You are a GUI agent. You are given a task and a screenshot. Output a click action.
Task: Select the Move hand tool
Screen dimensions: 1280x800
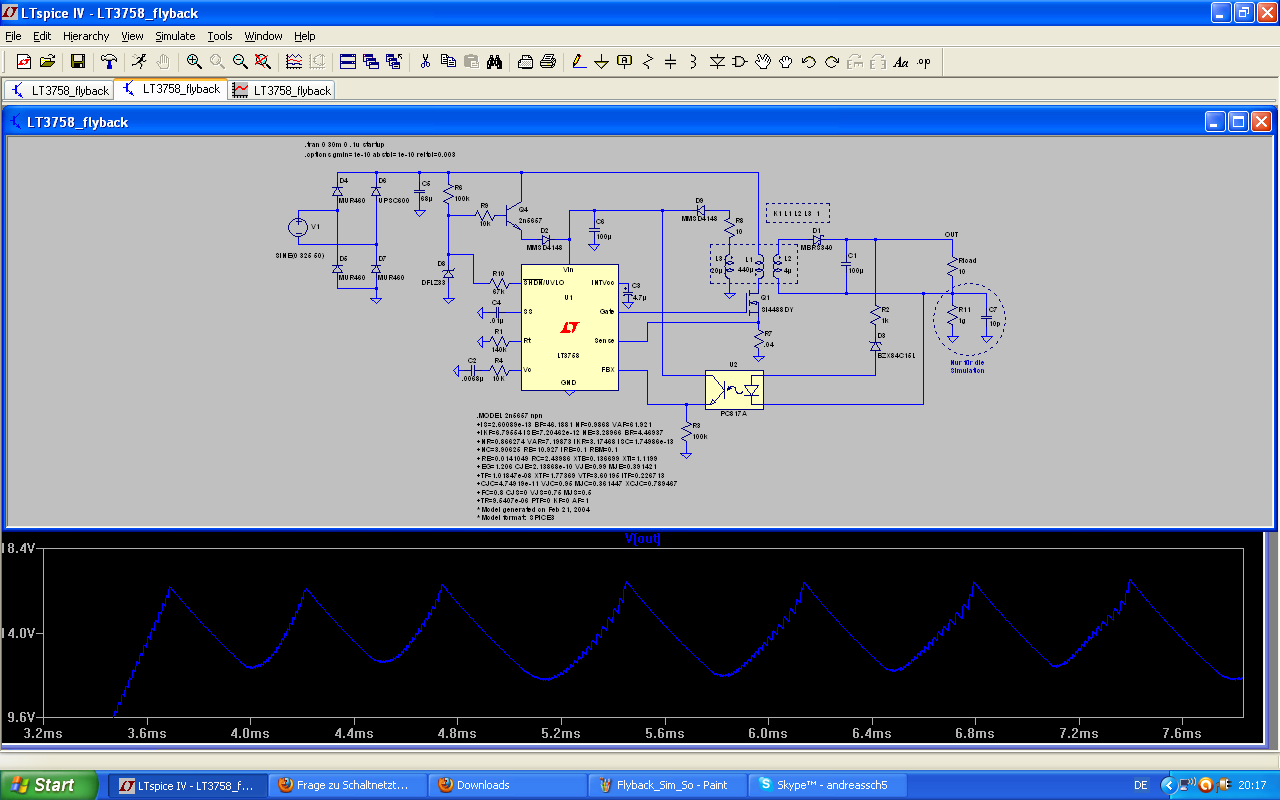coord(763,62)
